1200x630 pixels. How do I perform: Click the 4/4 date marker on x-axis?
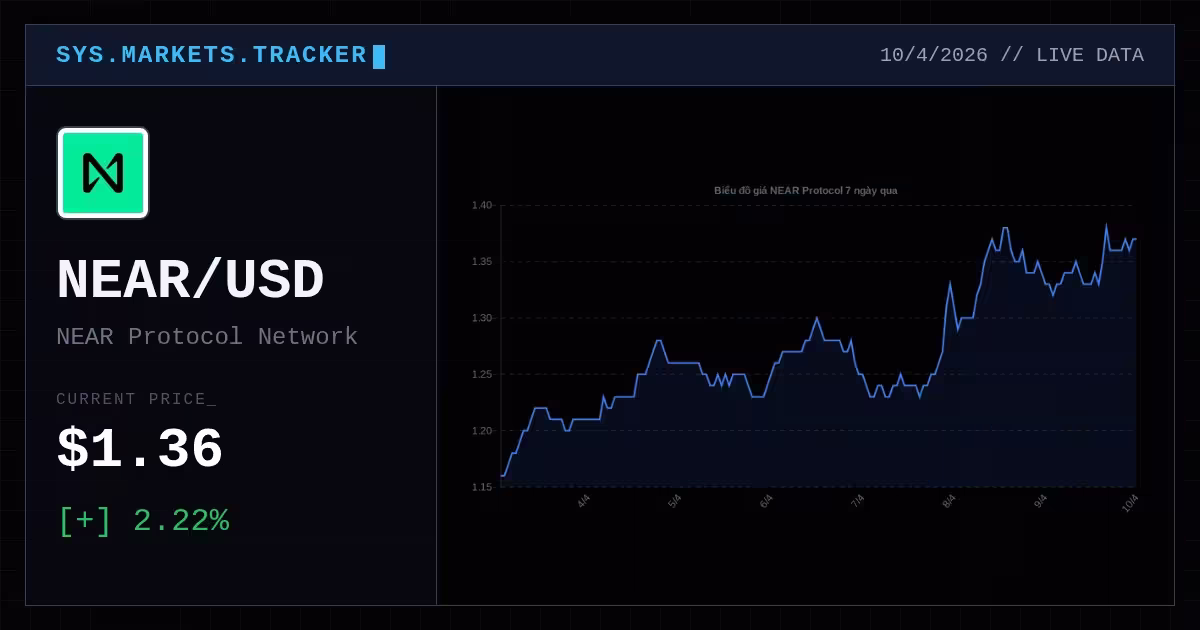584,500
